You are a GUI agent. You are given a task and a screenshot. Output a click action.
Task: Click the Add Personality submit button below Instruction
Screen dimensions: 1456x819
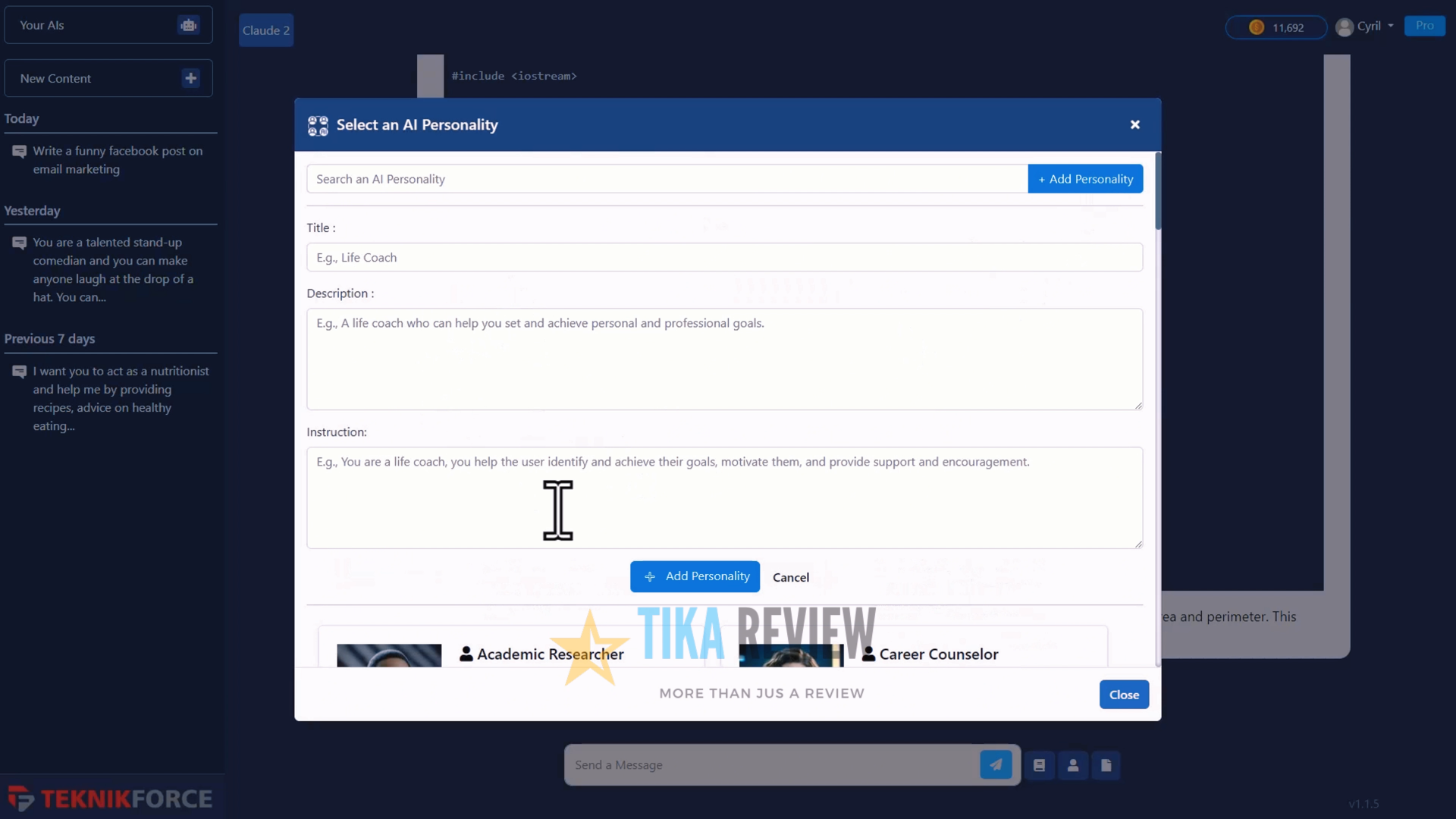coord(695,576)
